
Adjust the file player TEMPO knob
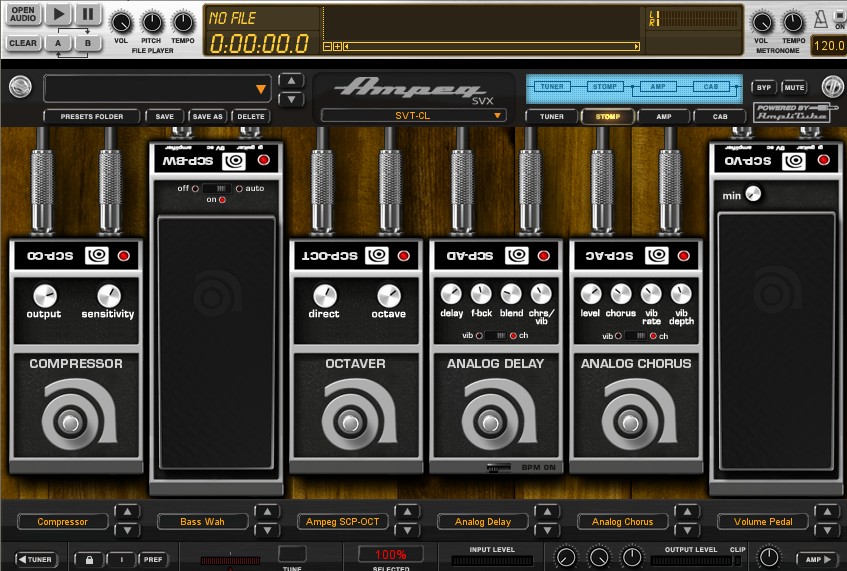pyautogui.click(x=183, y=23)
